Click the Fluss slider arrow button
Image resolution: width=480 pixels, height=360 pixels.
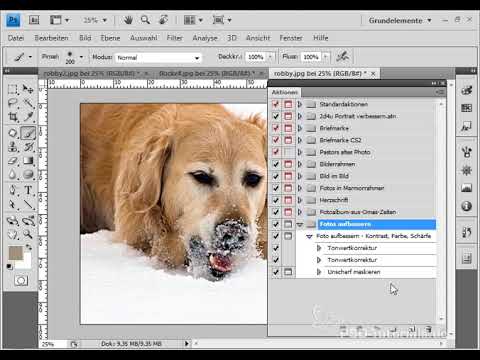coord(325,57)
